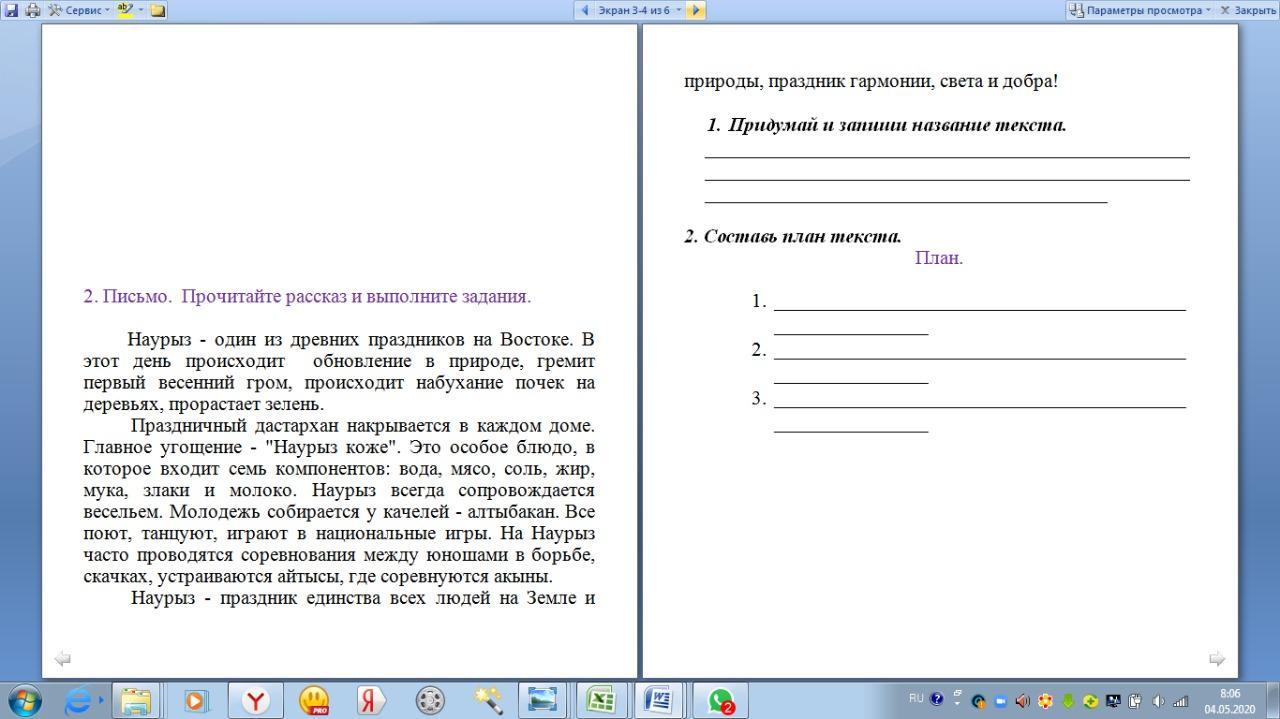Open Параметры просмотра view options
The image size is (1280, 719).
(1139, 10)
